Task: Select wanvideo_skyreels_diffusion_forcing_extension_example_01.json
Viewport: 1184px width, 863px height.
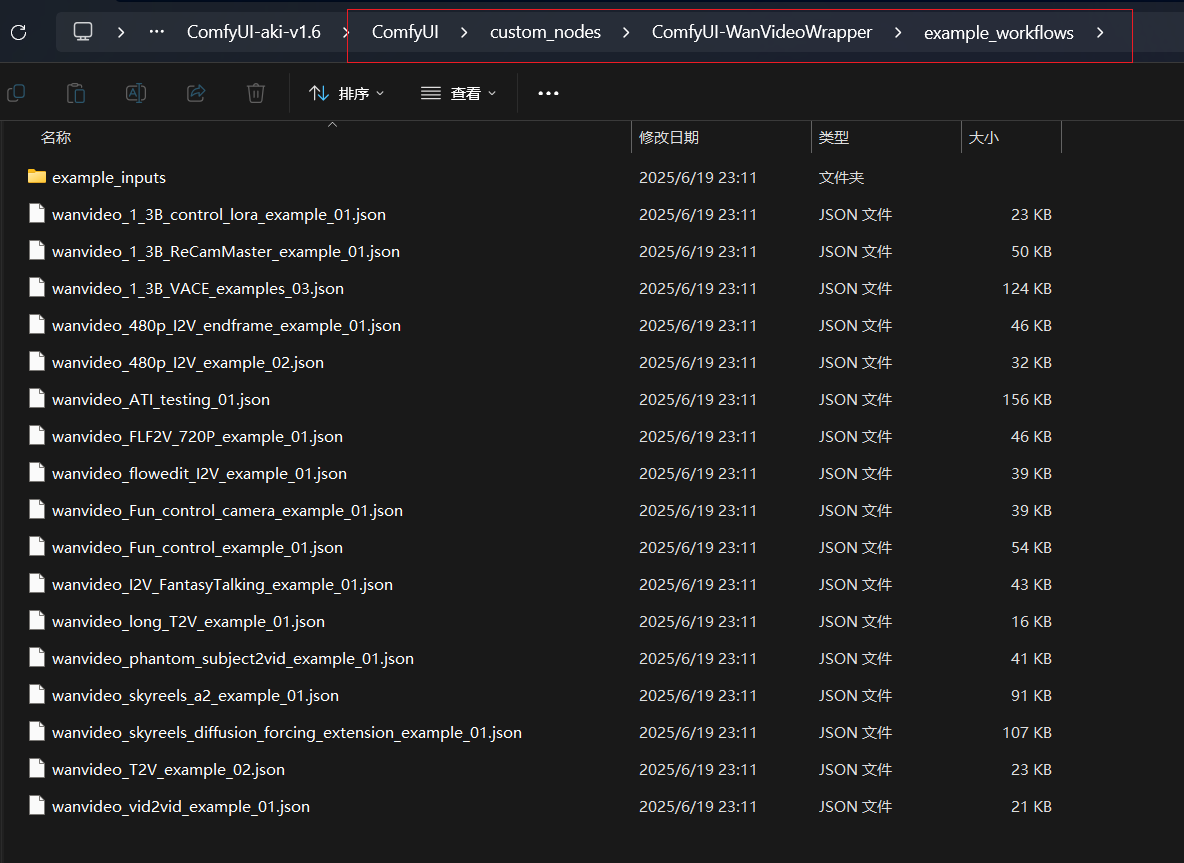Action: point(287,732)
